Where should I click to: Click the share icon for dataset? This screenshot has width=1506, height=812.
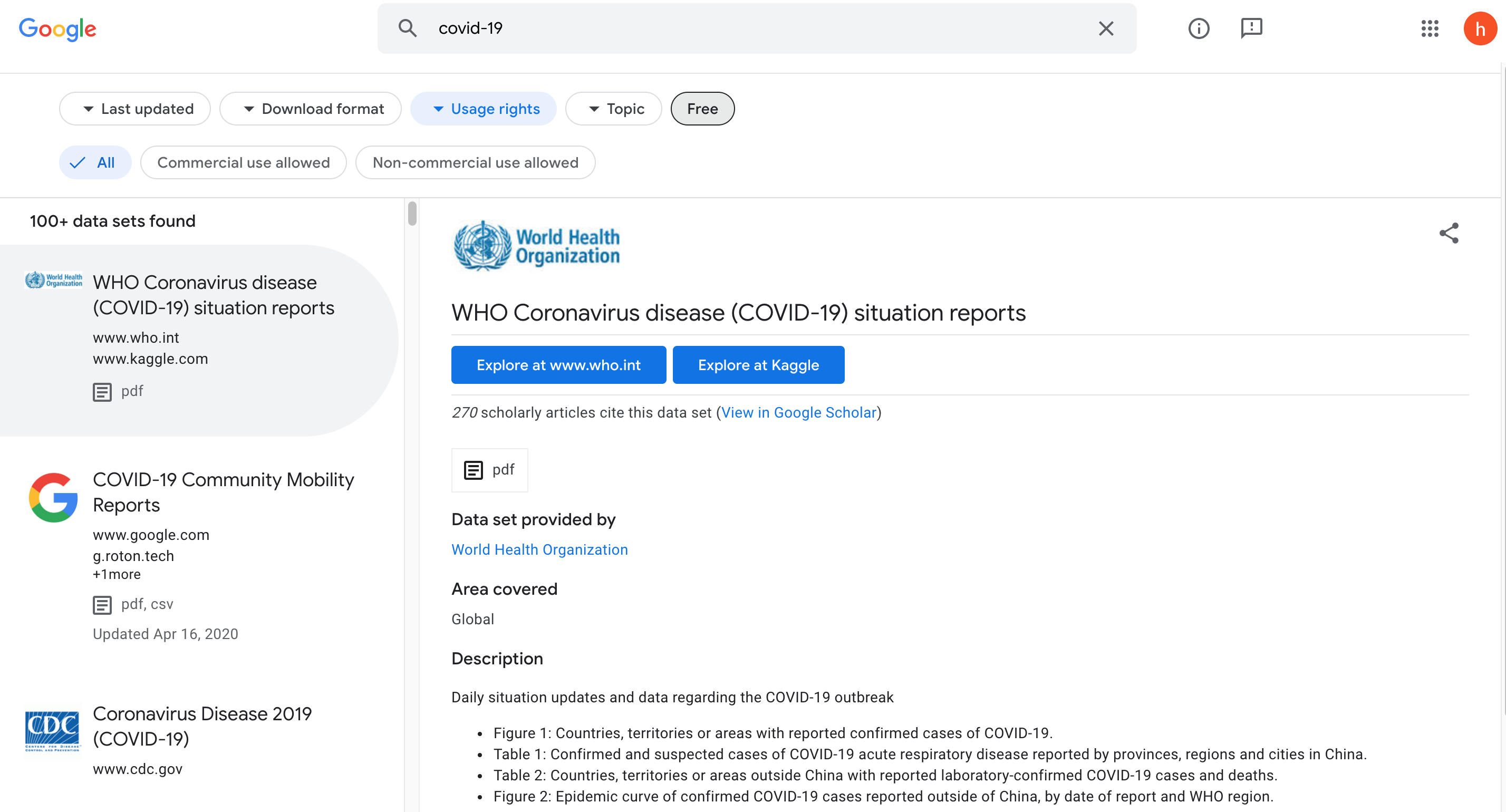(x=1449, y=233)
